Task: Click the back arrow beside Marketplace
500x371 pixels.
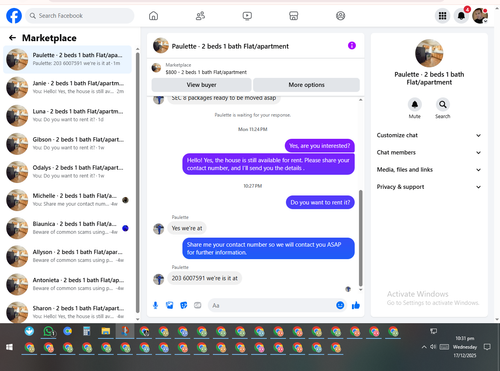Action: tap(12, 38)
